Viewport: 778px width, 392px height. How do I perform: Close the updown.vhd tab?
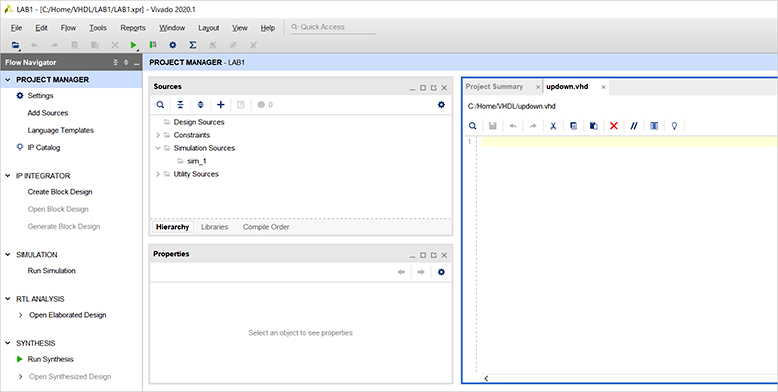[x=603, y=87]
